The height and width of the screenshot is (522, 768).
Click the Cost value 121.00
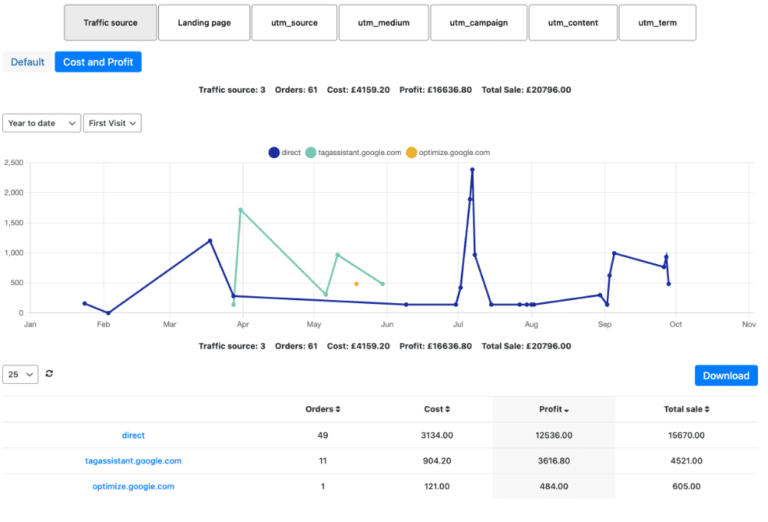point(437,486)
